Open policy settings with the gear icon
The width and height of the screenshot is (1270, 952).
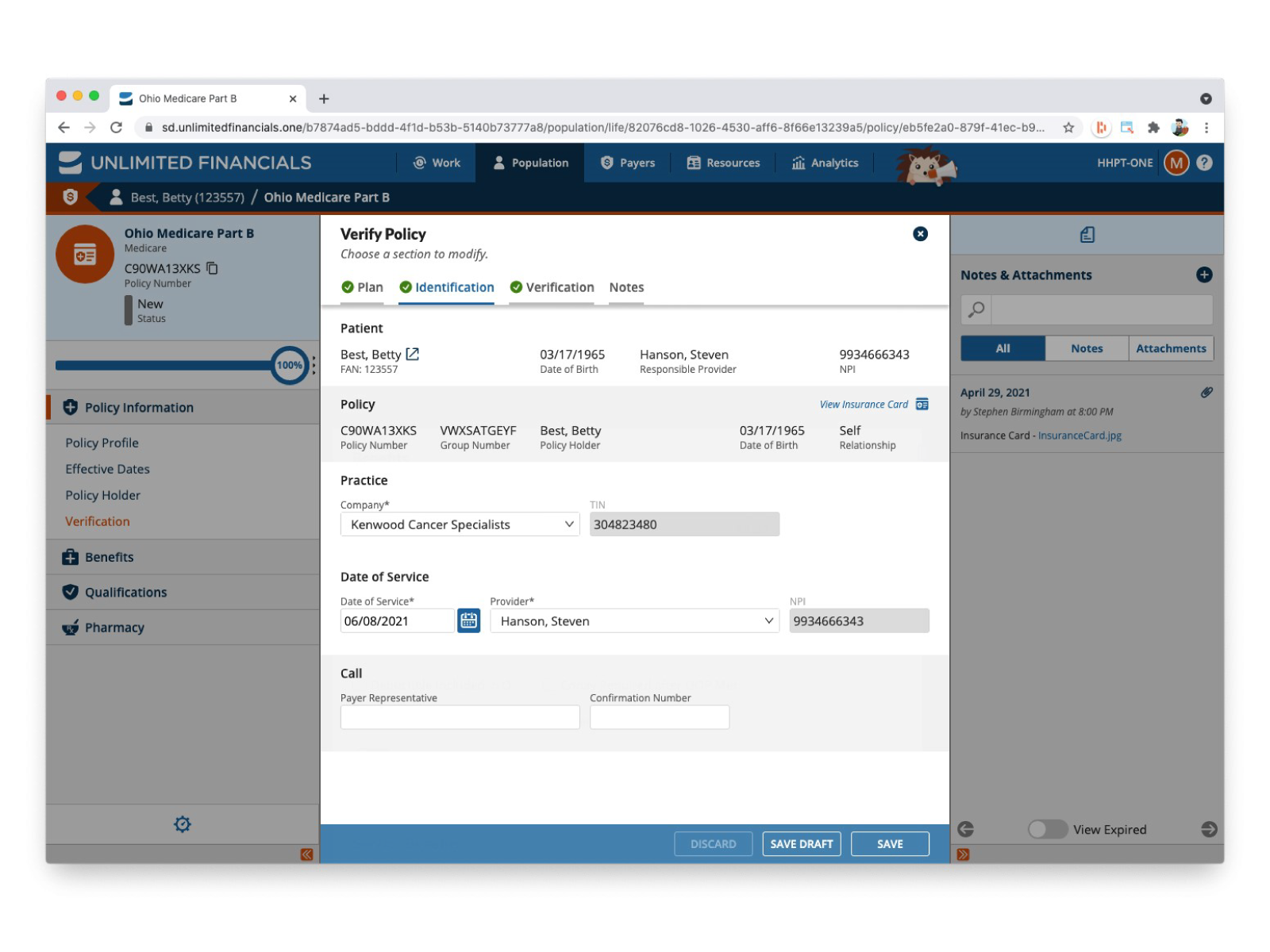click(182, 823)
